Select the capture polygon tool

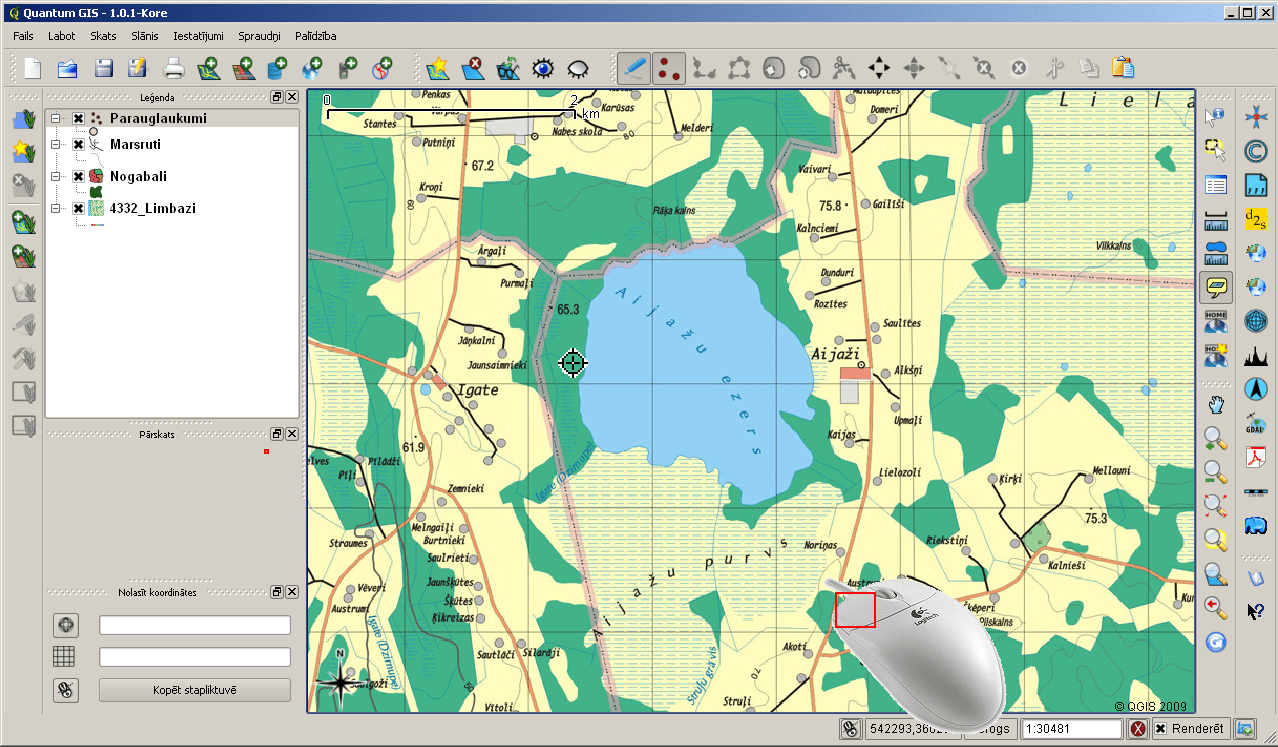(739, 68)
